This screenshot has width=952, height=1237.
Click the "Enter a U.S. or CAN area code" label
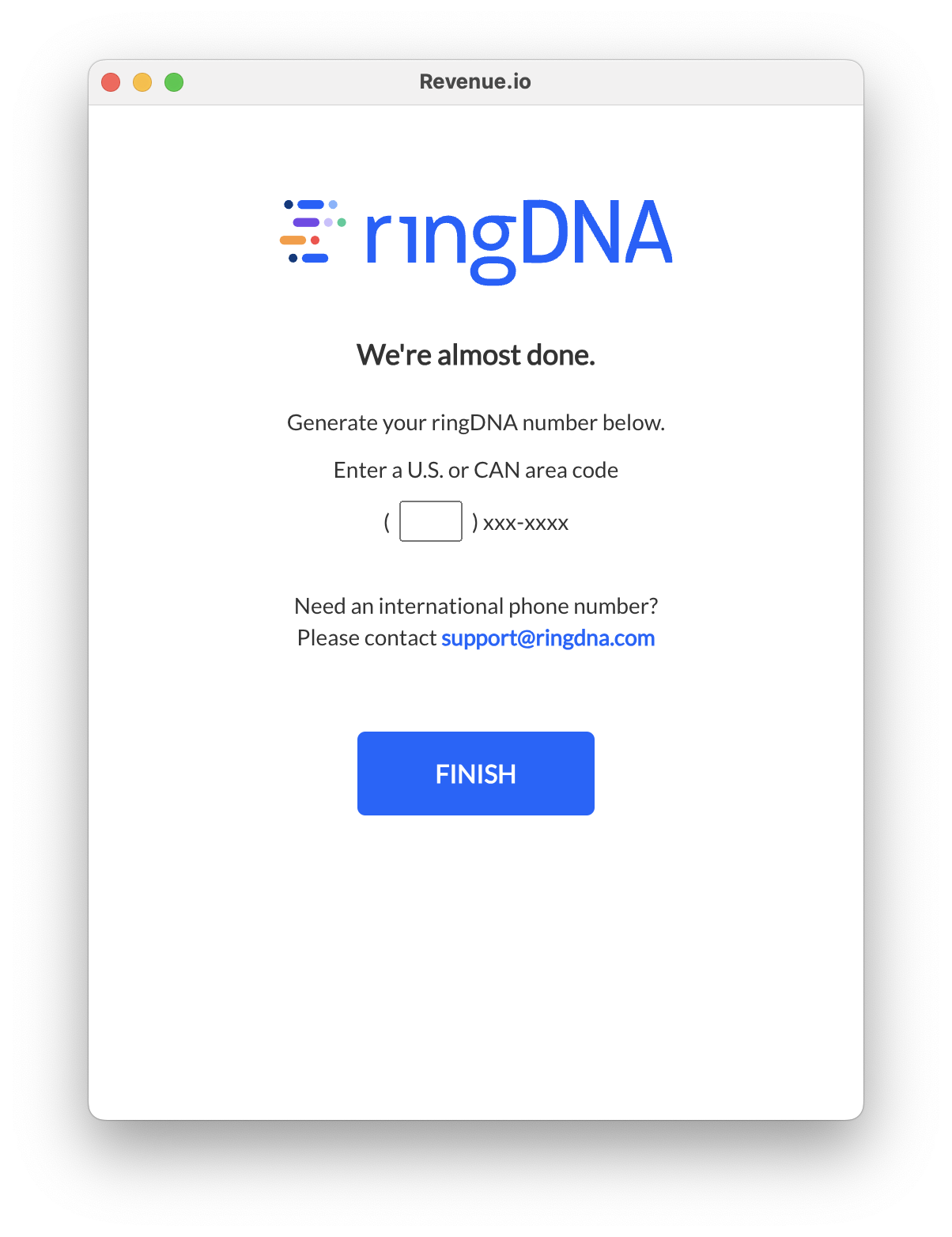(475, 471)
